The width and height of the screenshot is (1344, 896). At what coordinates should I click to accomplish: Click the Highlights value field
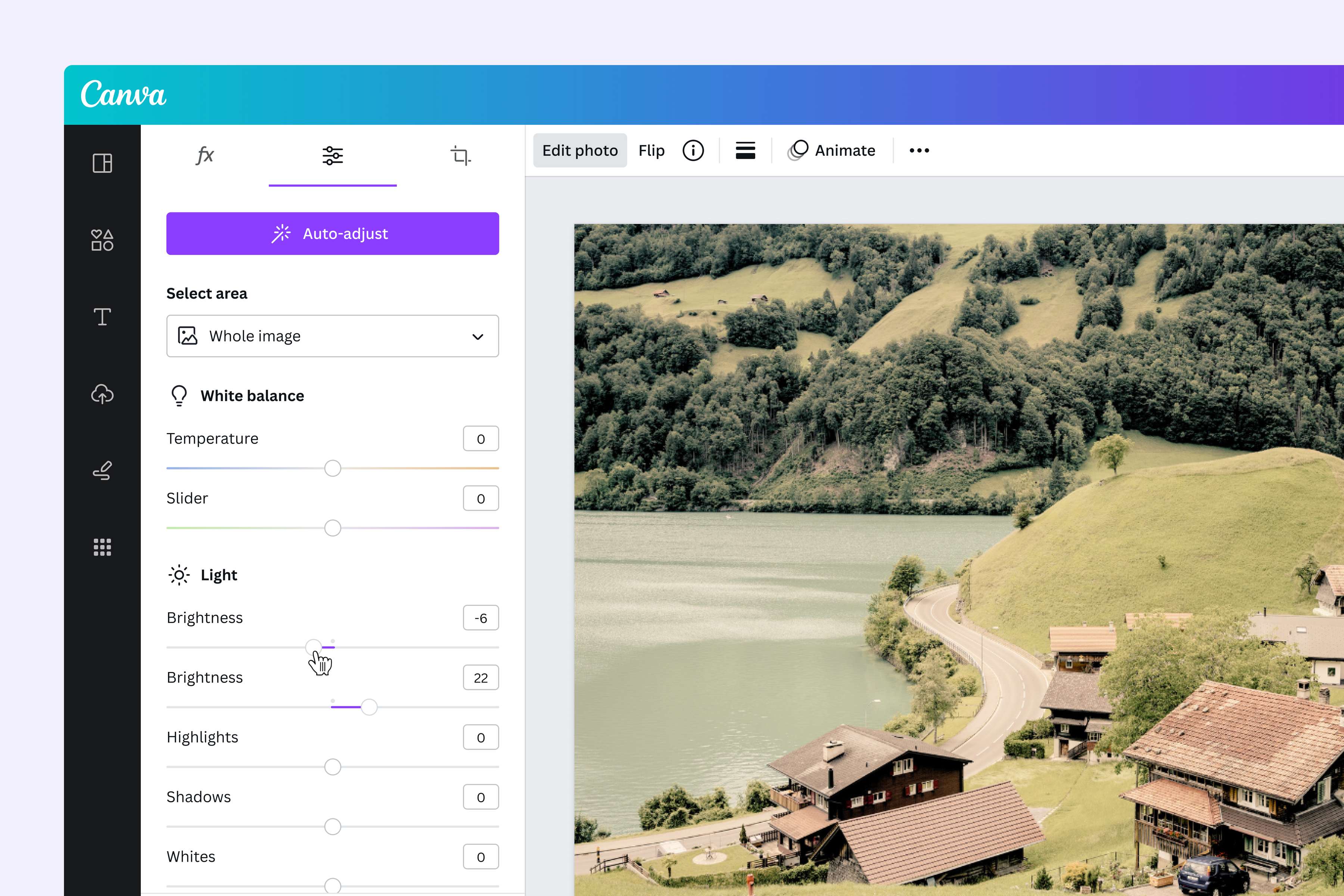(x=480, y=737)
